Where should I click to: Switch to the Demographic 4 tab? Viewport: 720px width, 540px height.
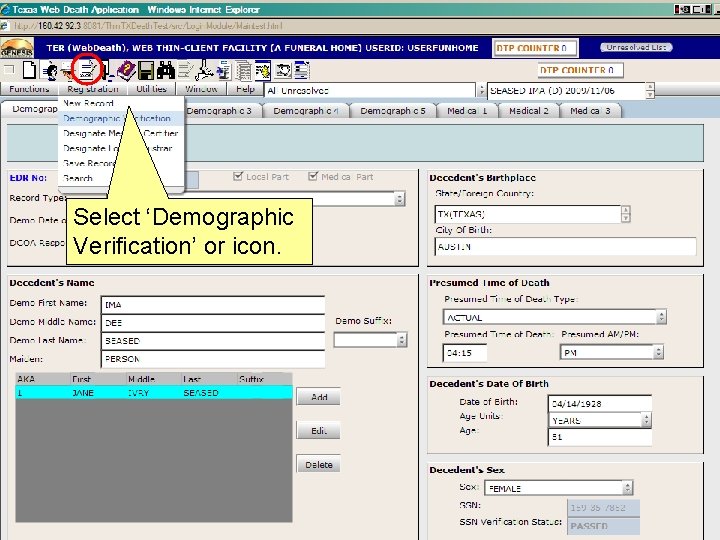(305, 111)
